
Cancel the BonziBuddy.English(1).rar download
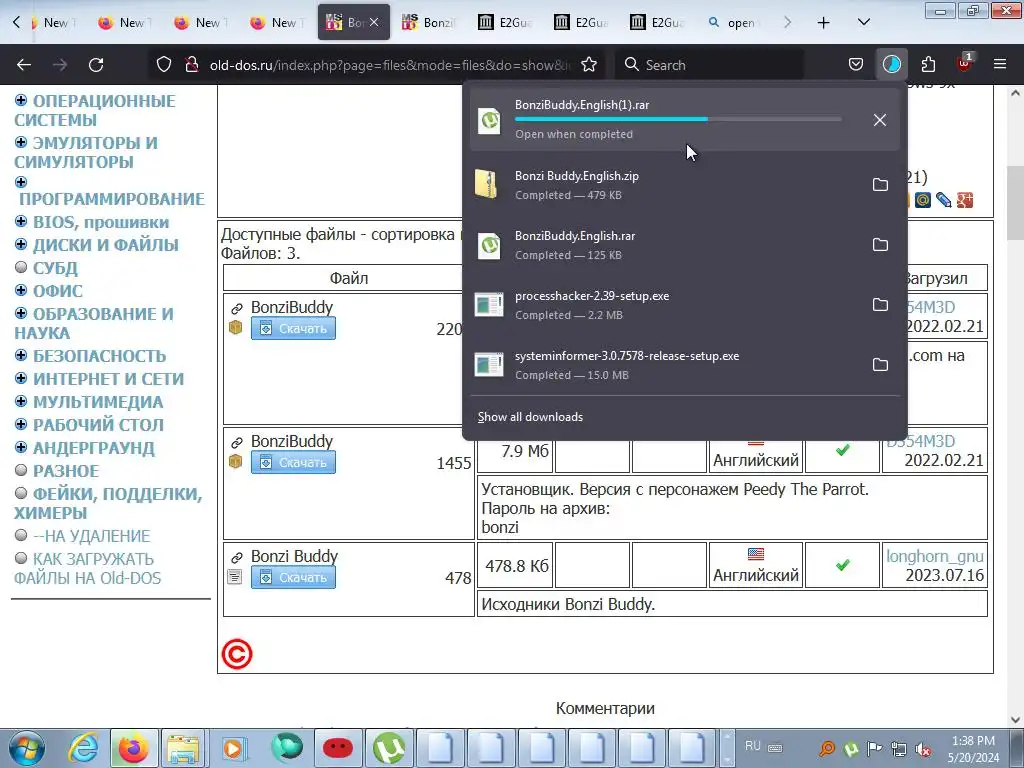point(880,120)
